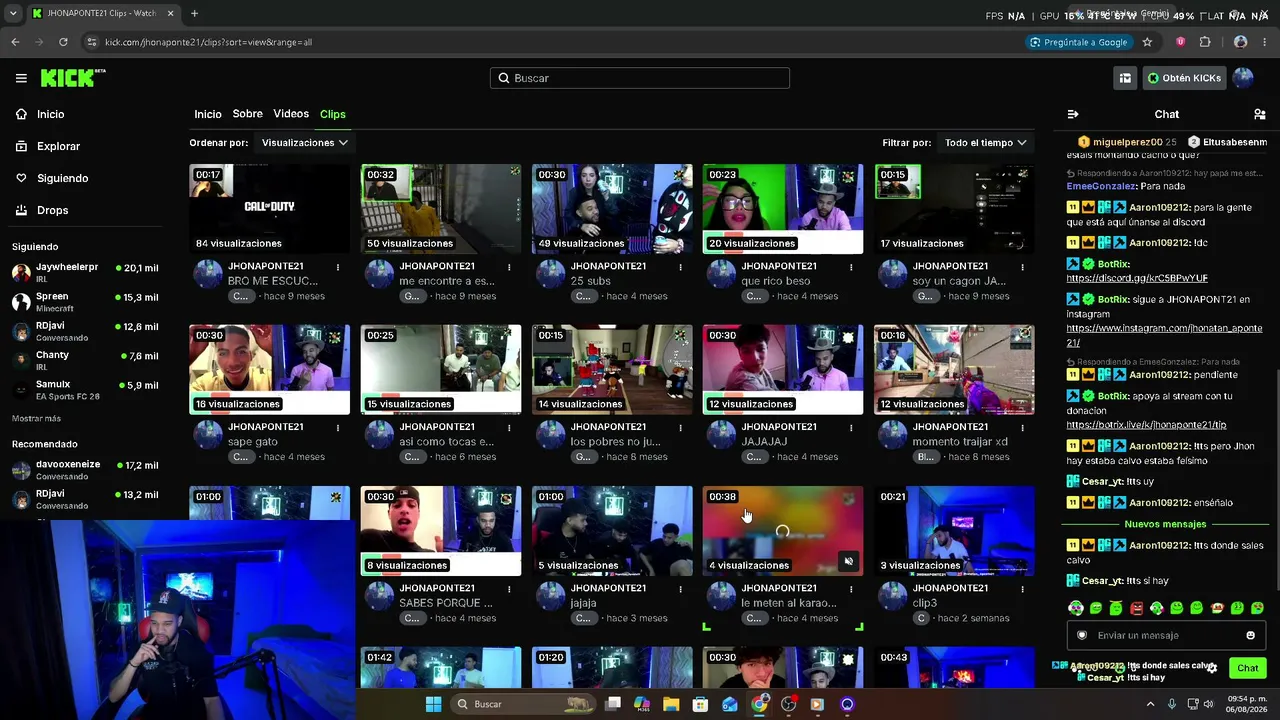Screen dimensions: 1280x720
Task: Switch to the Inicio channel tab
Action: [208, 114]
